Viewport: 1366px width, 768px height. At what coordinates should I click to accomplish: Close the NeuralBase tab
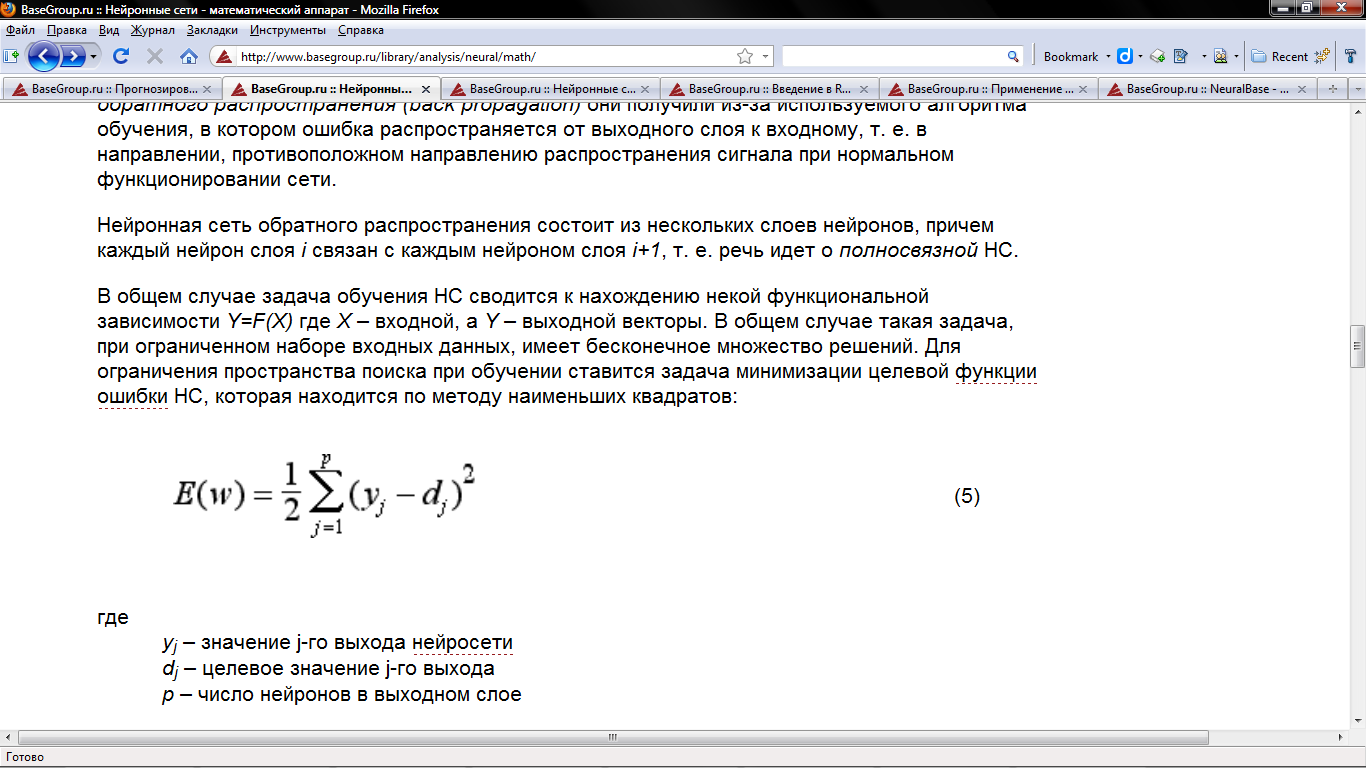1302,89
